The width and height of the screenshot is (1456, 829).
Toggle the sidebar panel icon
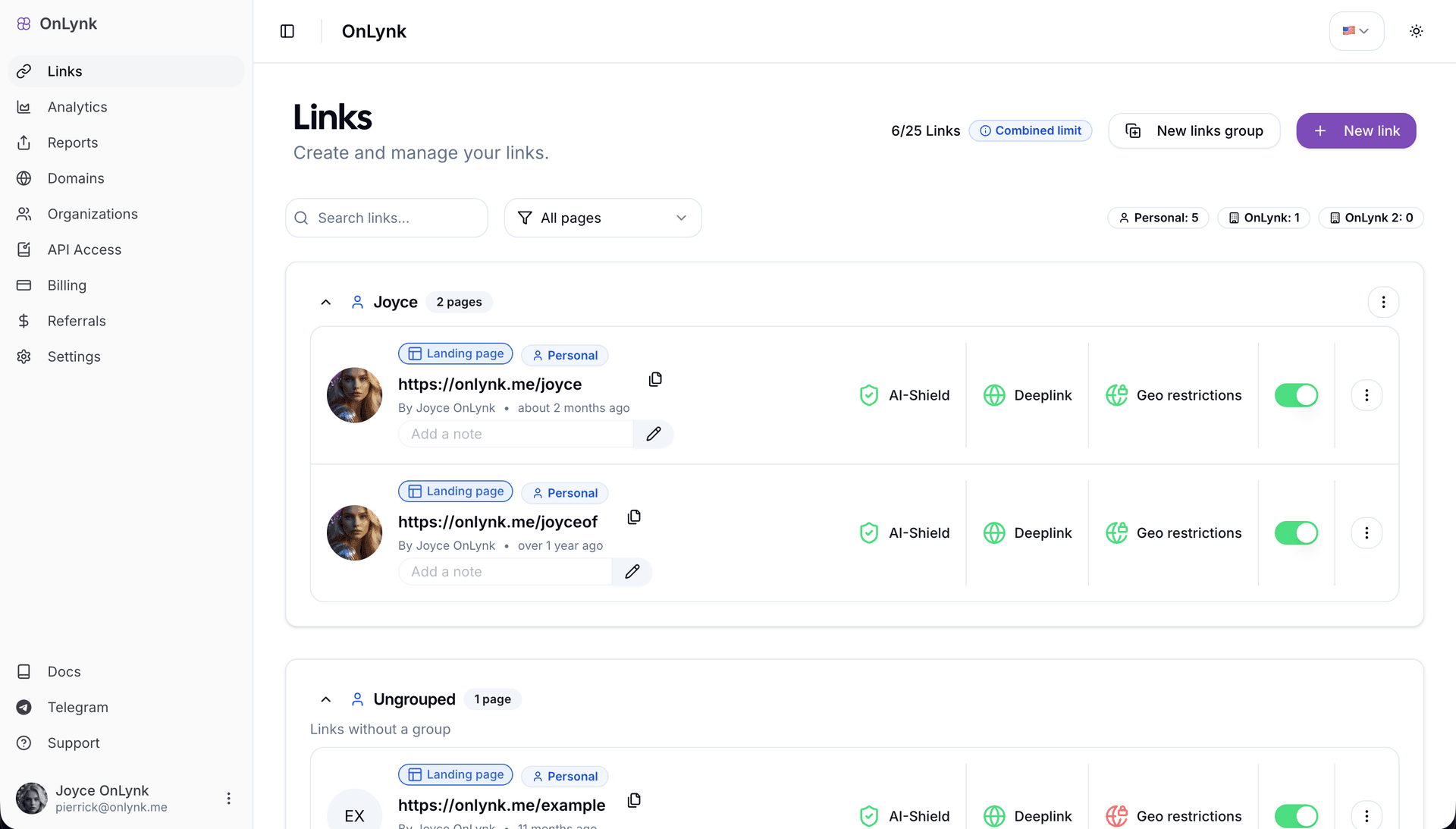click(287, 31)
